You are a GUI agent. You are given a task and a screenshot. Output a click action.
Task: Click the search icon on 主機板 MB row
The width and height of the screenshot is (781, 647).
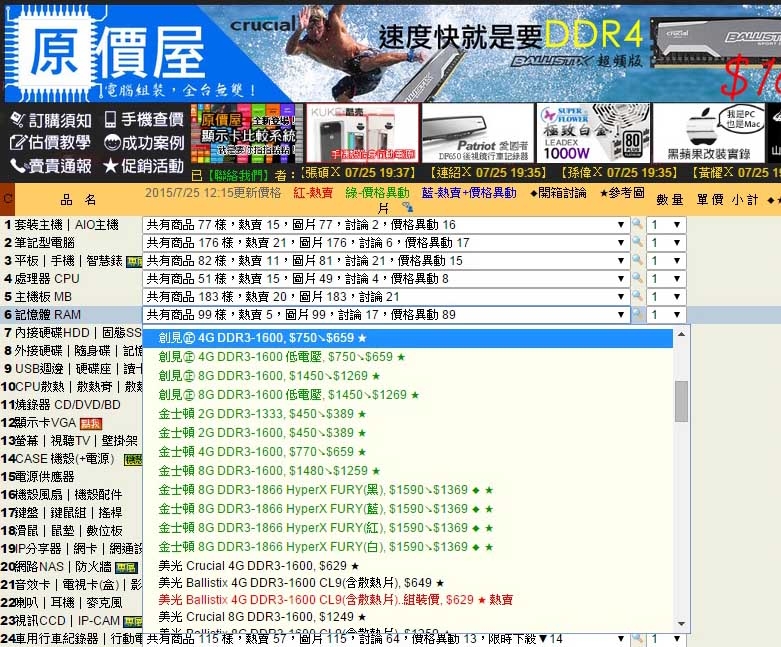tap(637, 296)
